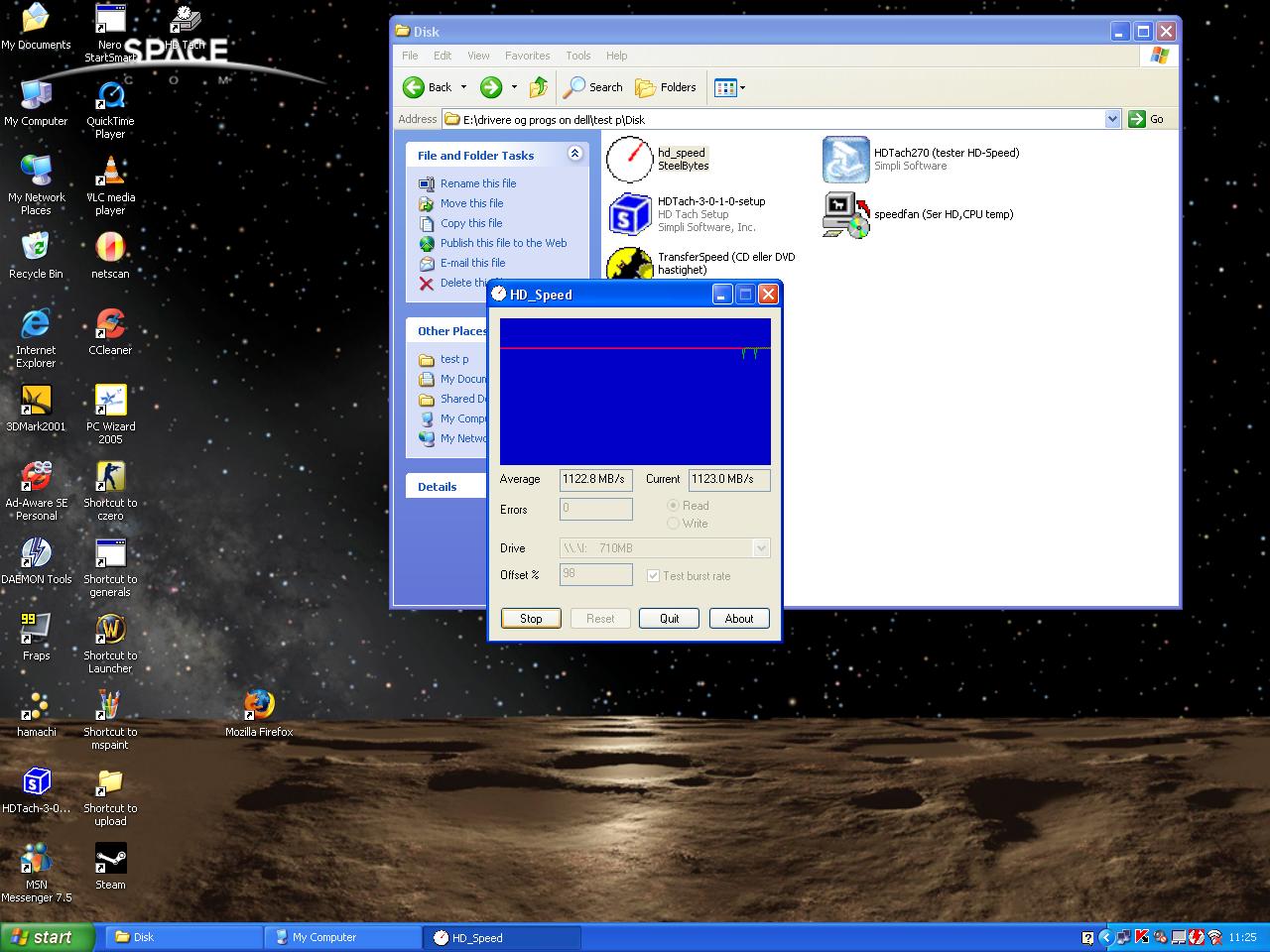Screen dimensions: 1270x952
Task: Click the green Forward arrow button
Action: point(491,87)
